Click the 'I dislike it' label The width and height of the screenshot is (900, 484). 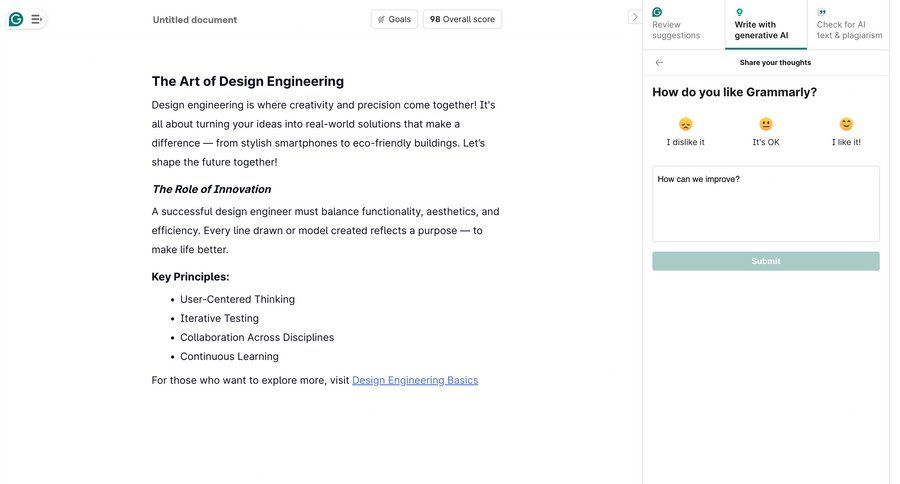[685, 142]
